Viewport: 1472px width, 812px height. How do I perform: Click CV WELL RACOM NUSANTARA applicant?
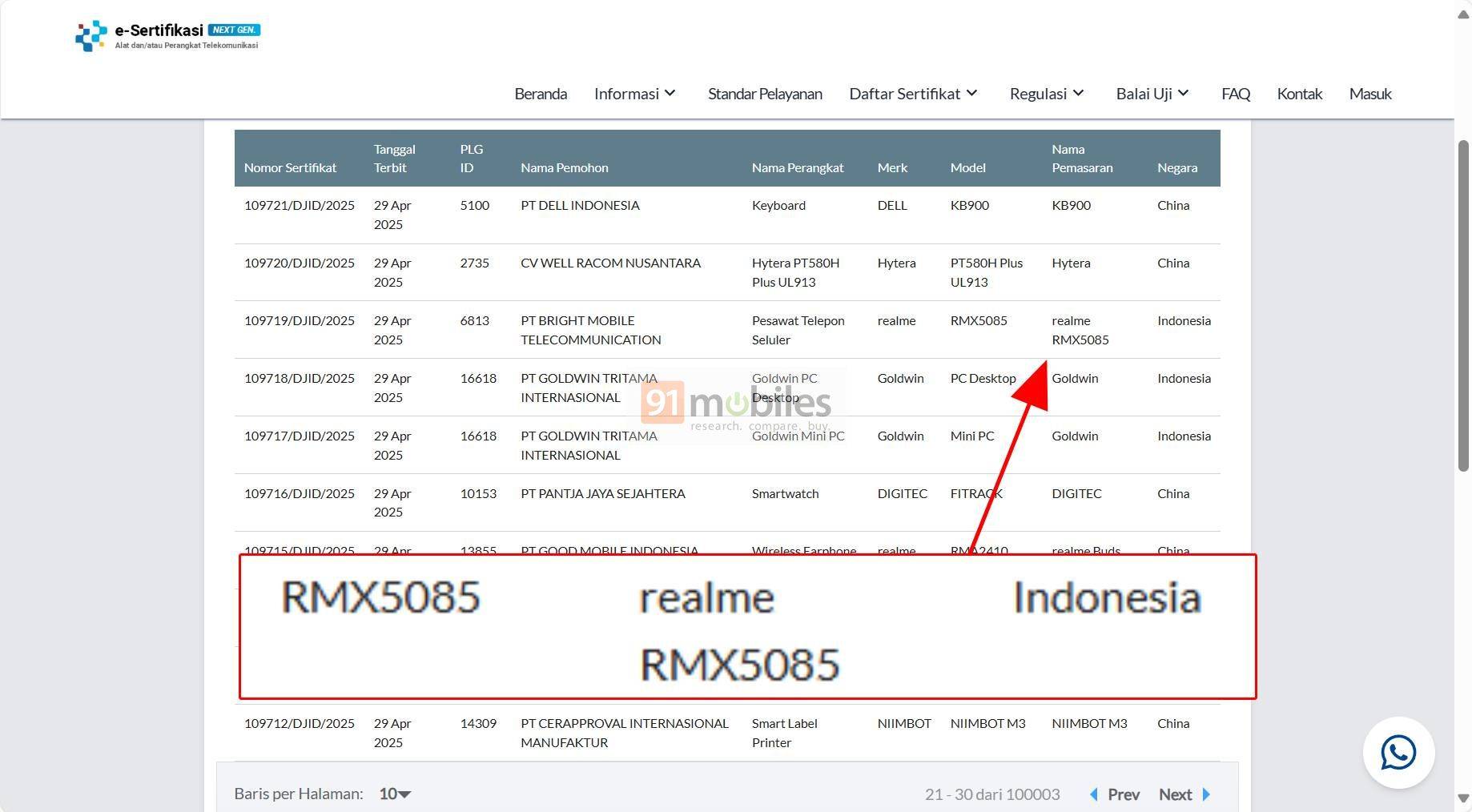(x=610, y=263)
